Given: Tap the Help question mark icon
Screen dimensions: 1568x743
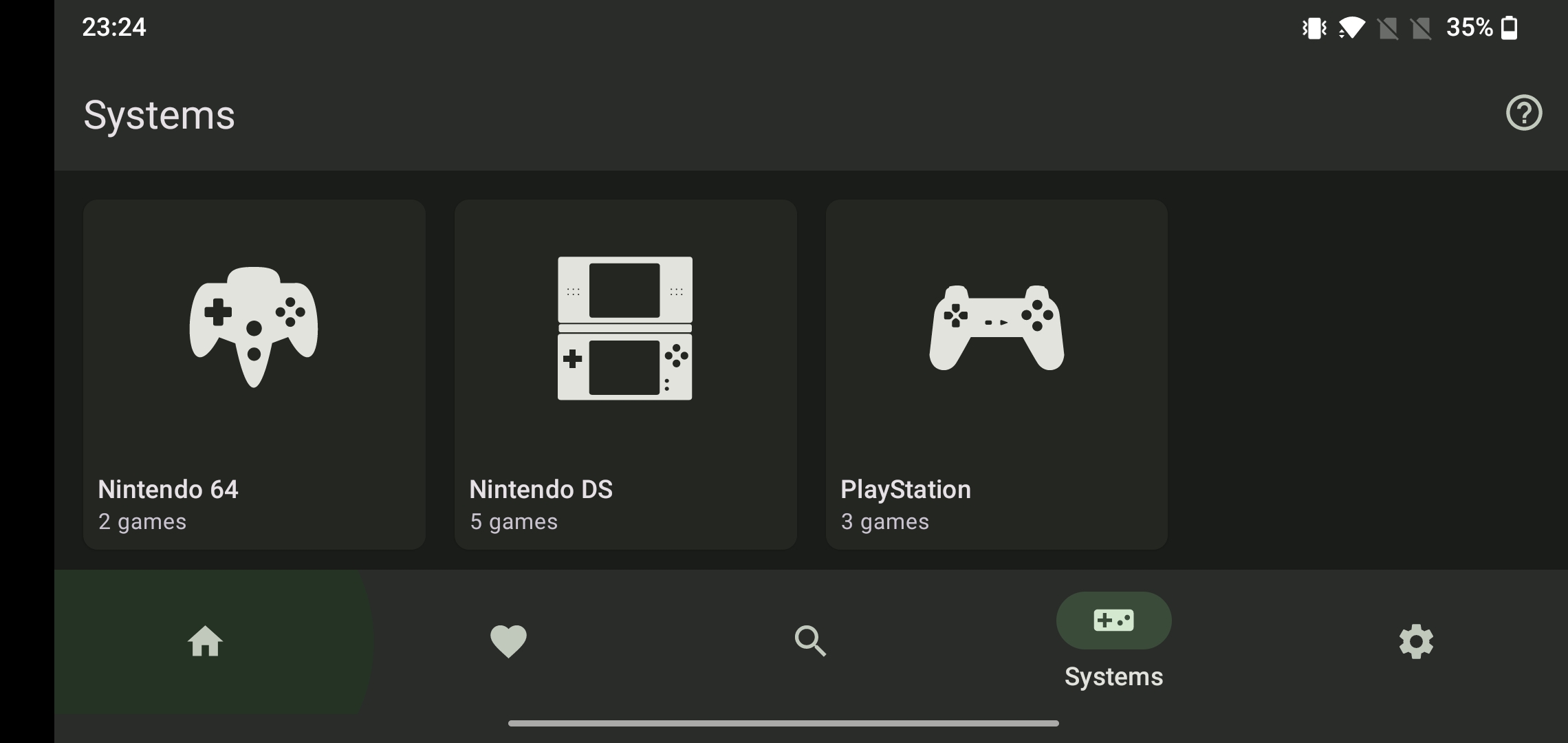Looking at the screenshot, I should coord(1524,113).
